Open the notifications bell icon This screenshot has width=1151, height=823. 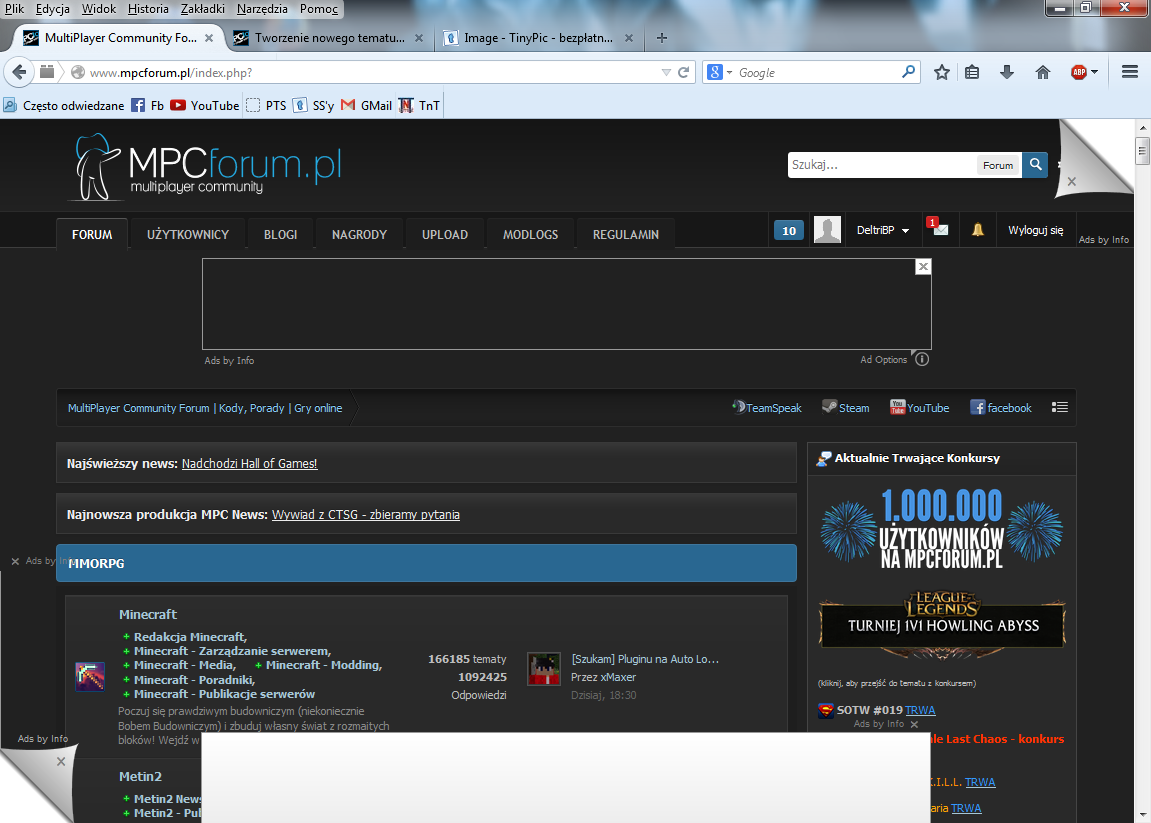click(x=978, y=230)
